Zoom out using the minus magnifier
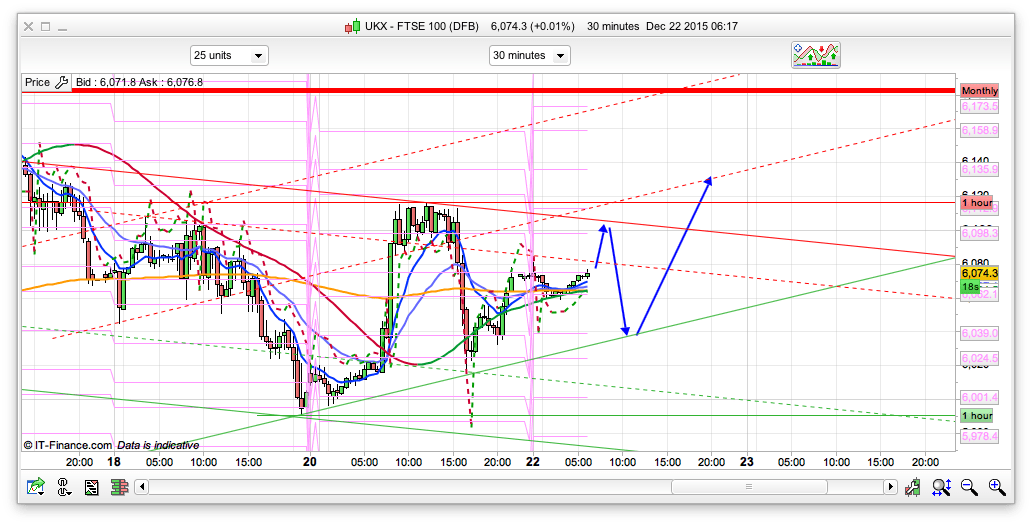The height and width of the screenshot is (525, 1032). pos(969,487)
